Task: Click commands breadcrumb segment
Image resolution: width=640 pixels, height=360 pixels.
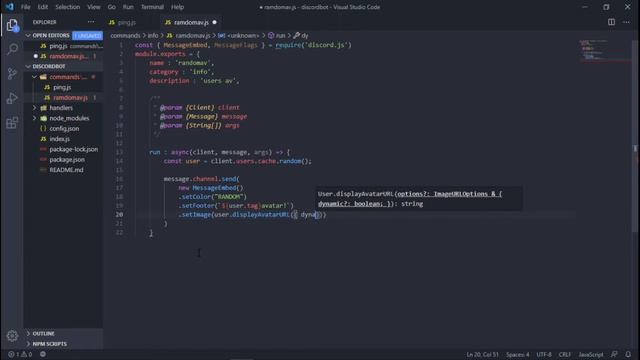Action: point(125,36)
